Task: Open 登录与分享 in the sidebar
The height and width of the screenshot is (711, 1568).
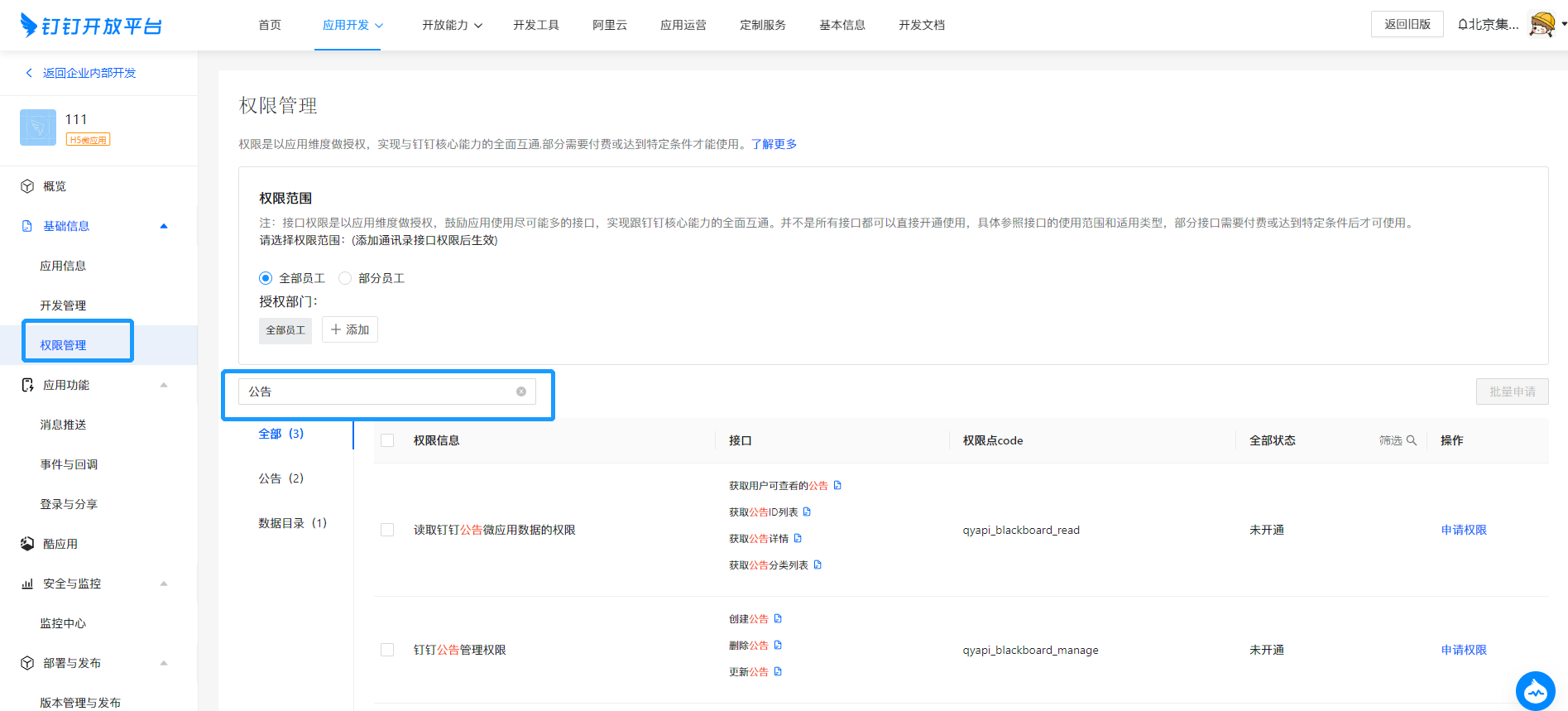Action: pyautogui.click(x=69, y=504)
